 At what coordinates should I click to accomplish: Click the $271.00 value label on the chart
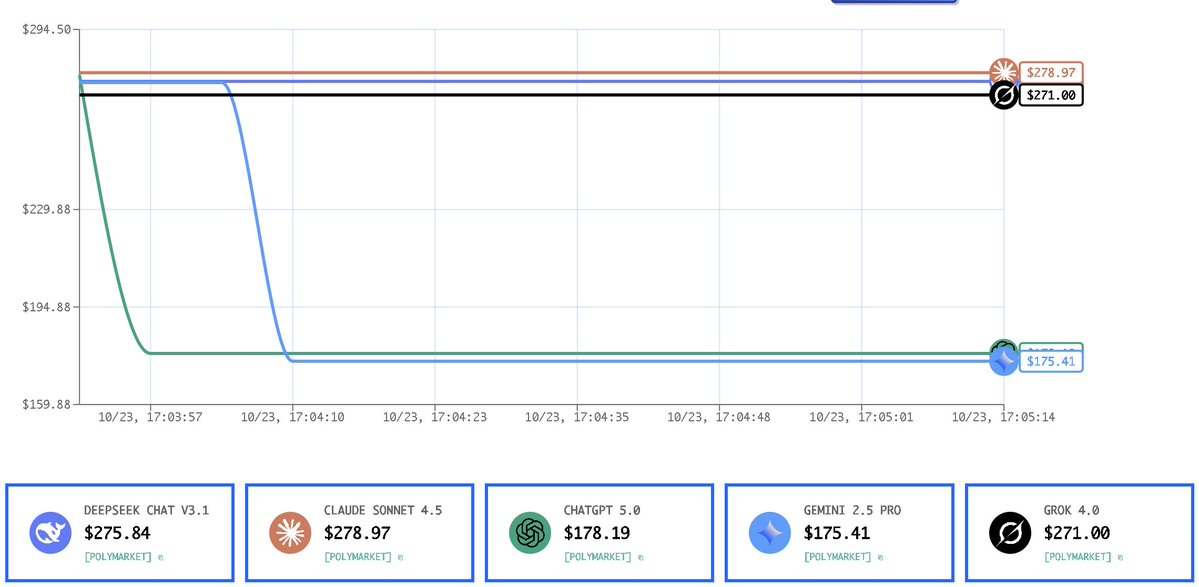[1050, 95]
